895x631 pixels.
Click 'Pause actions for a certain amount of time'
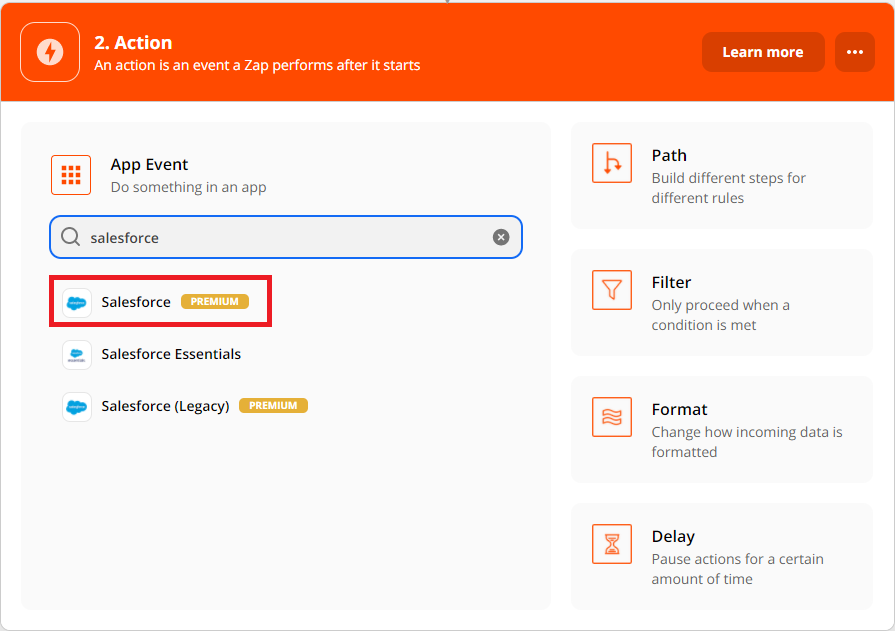click(737, 569)
